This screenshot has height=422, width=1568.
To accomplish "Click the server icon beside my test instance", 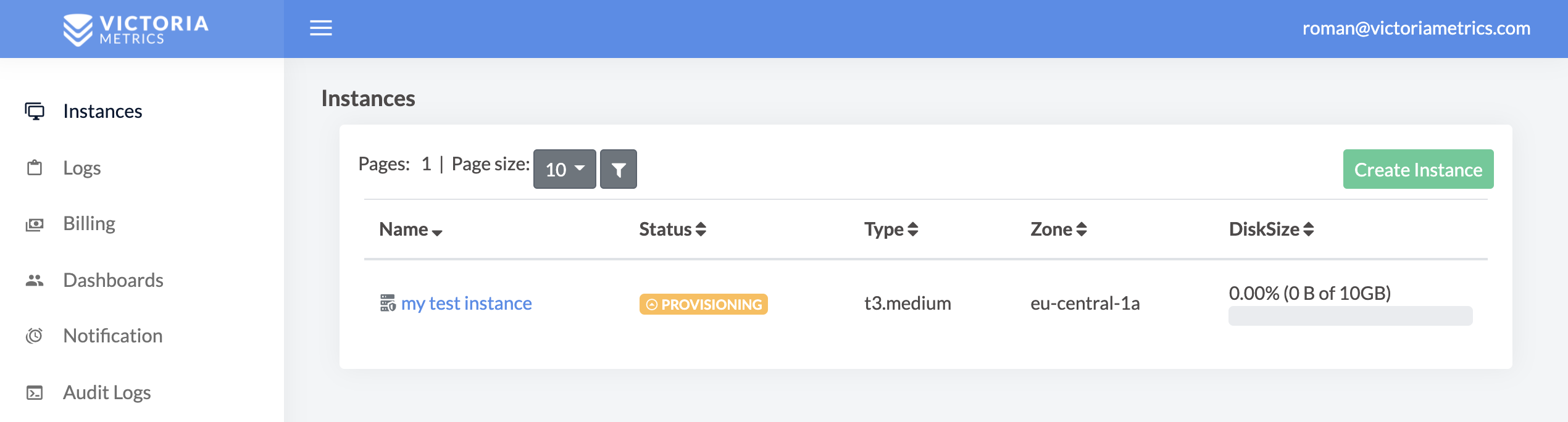I will coord(388,303).
